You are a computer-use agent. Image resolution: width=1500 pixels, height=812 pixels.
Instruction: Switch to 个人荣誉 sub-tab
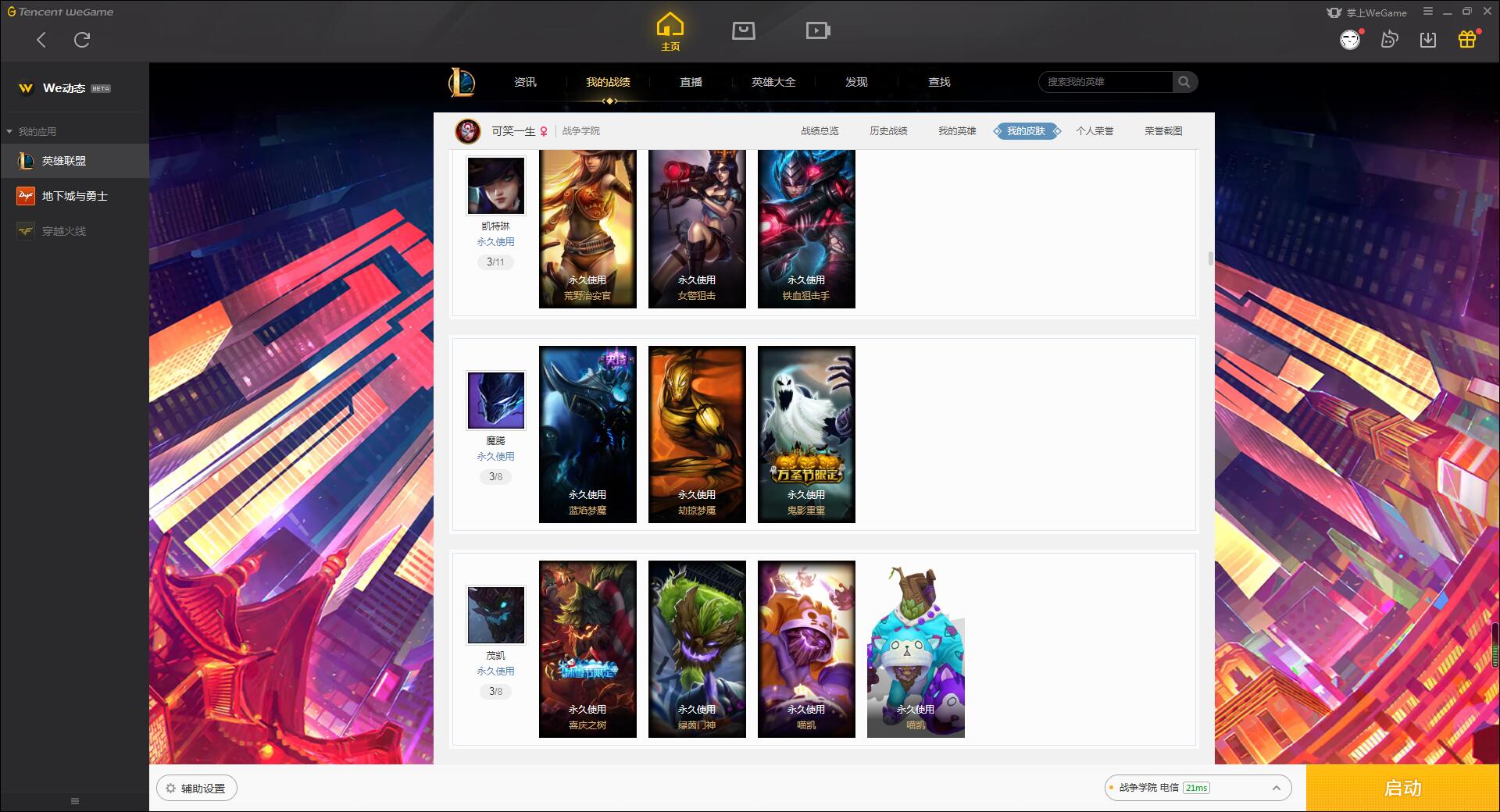1095,131
